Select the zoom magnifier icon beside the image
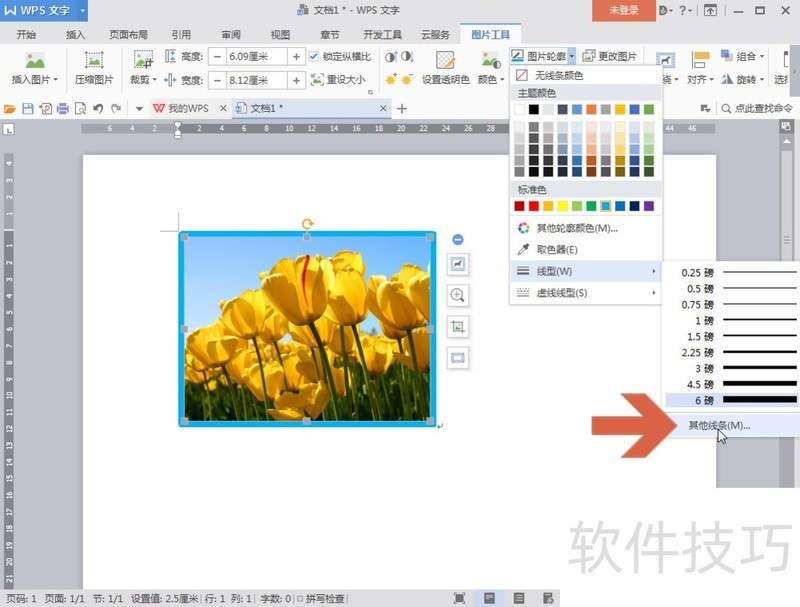The width and height of the screenshot is (800, 607). [457, 296]
